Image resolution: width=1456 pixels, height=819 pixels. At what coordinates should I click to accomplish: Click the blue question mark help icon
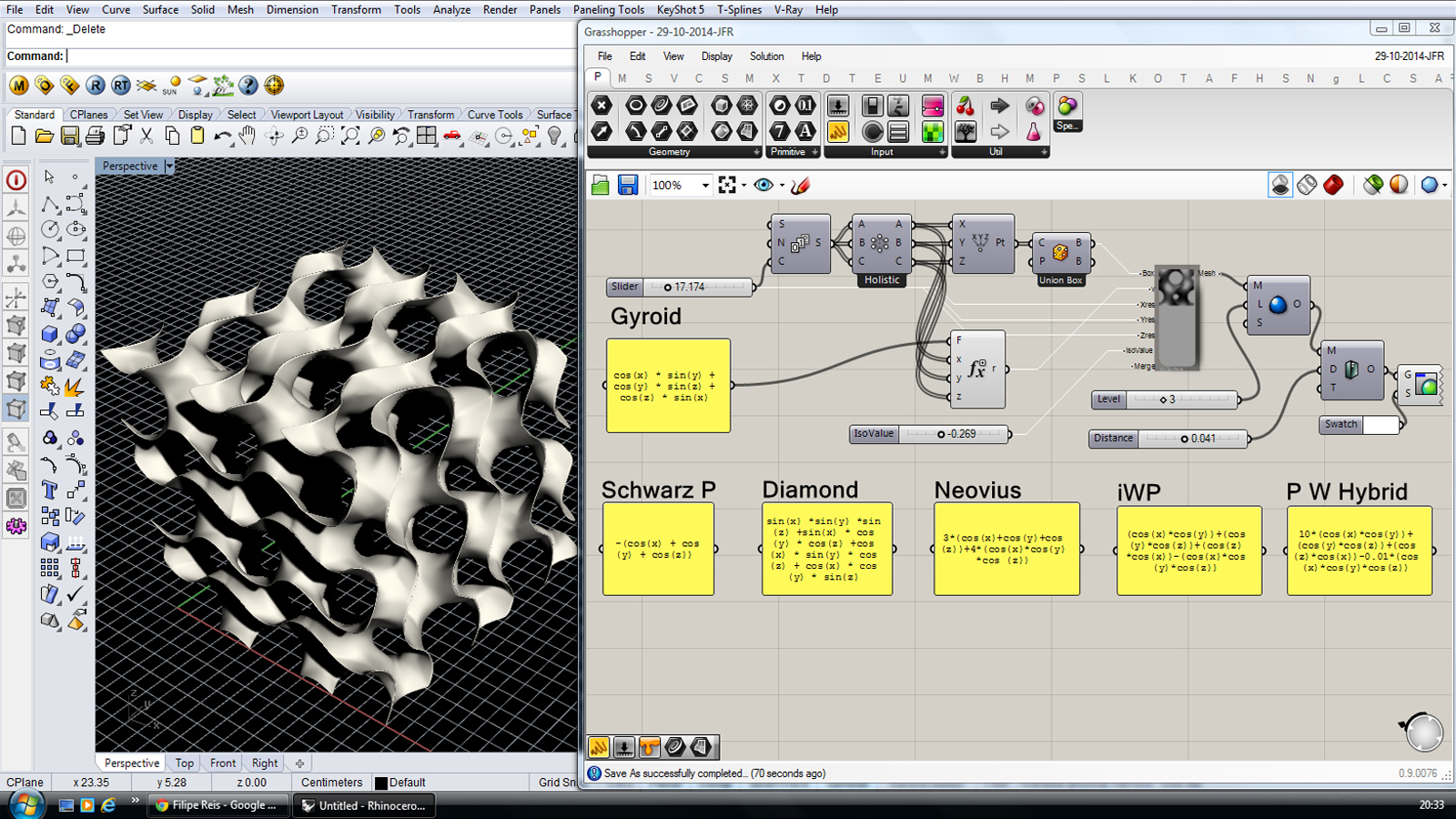point(248,86)
